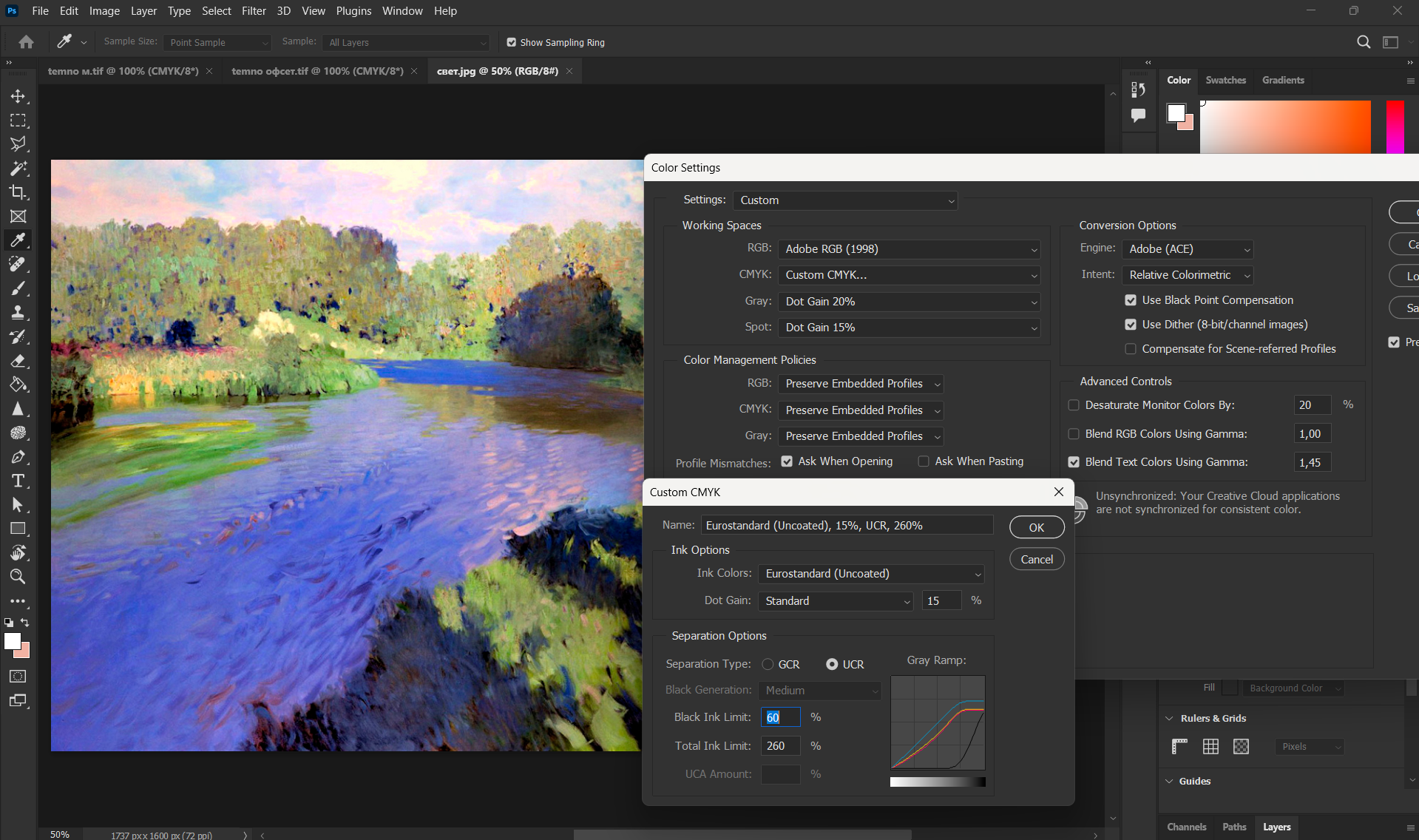Select the Eyedropper tool in the toolbox
1419x840 pixels.
coord(18,240)
